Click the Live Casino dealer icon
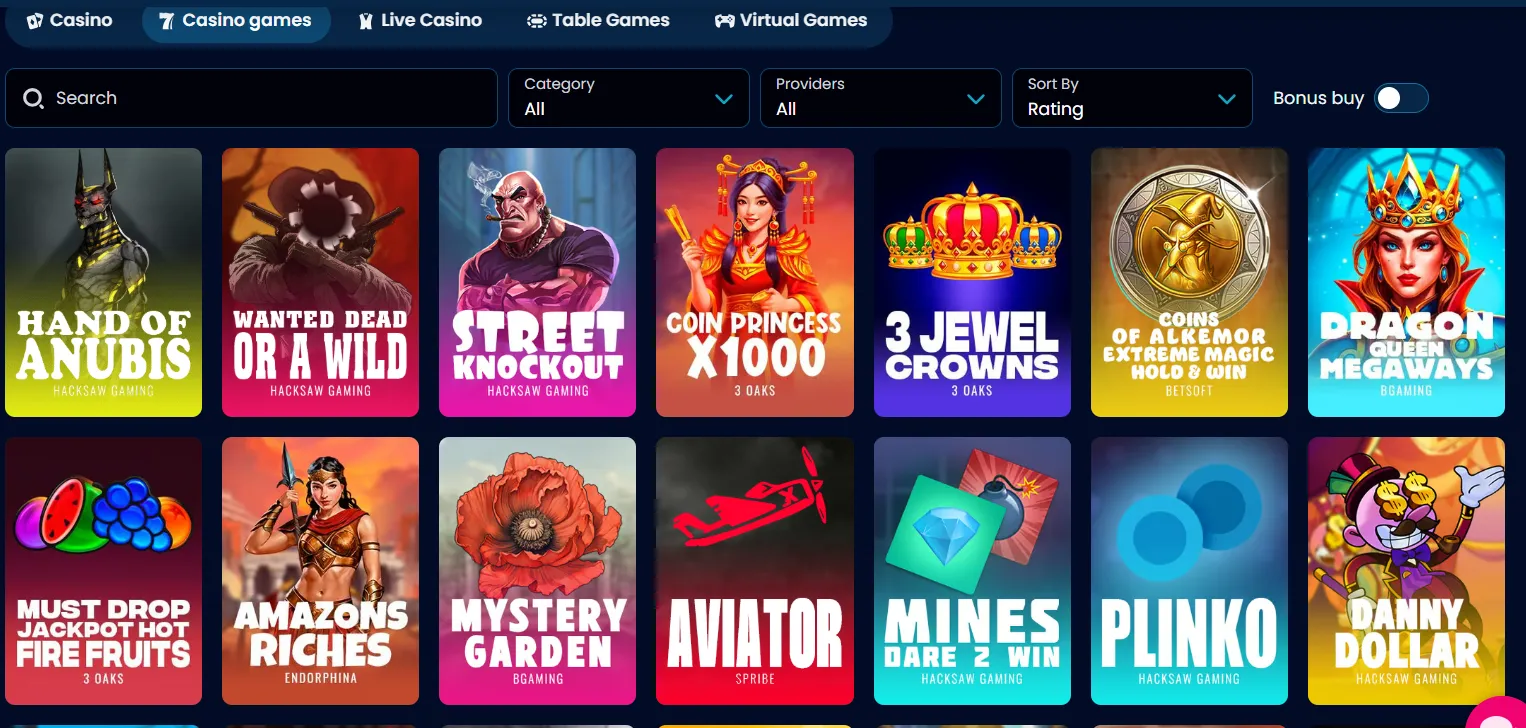 coord(366,20)
